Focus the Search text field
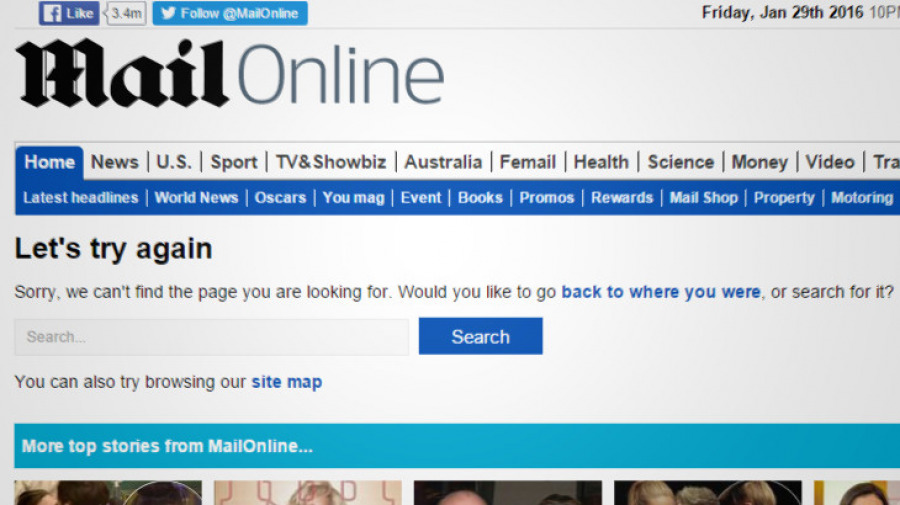 click(x=212, y=337)
